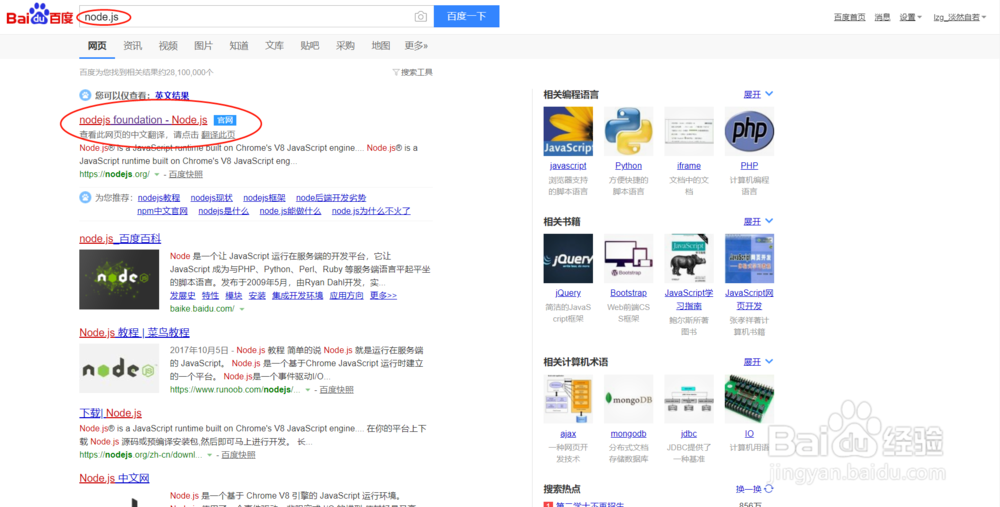Click the 百度一下 search button

tap(466, 17)
